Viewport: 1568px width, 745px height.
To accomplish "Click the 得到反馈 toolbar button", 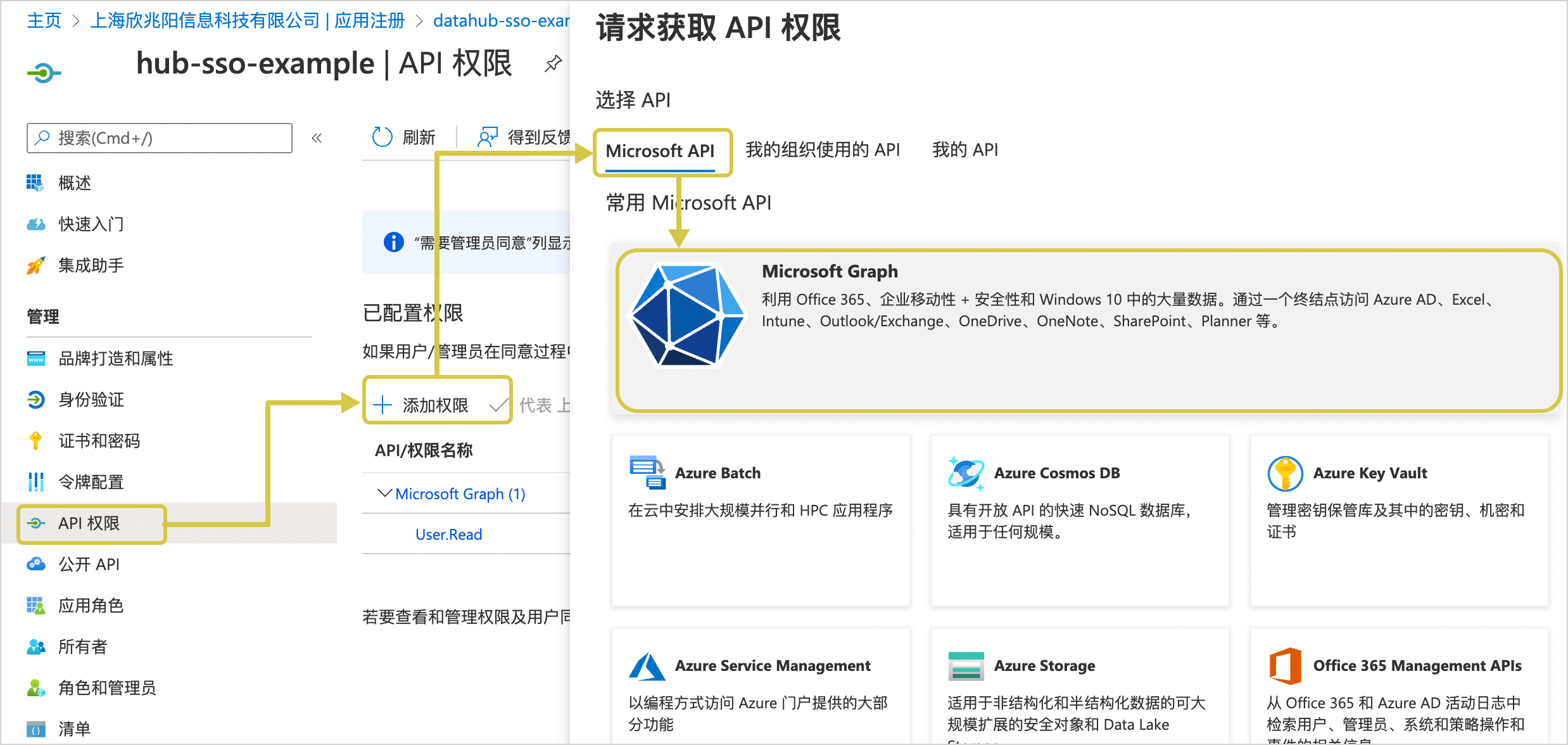I will click(523, 137).
